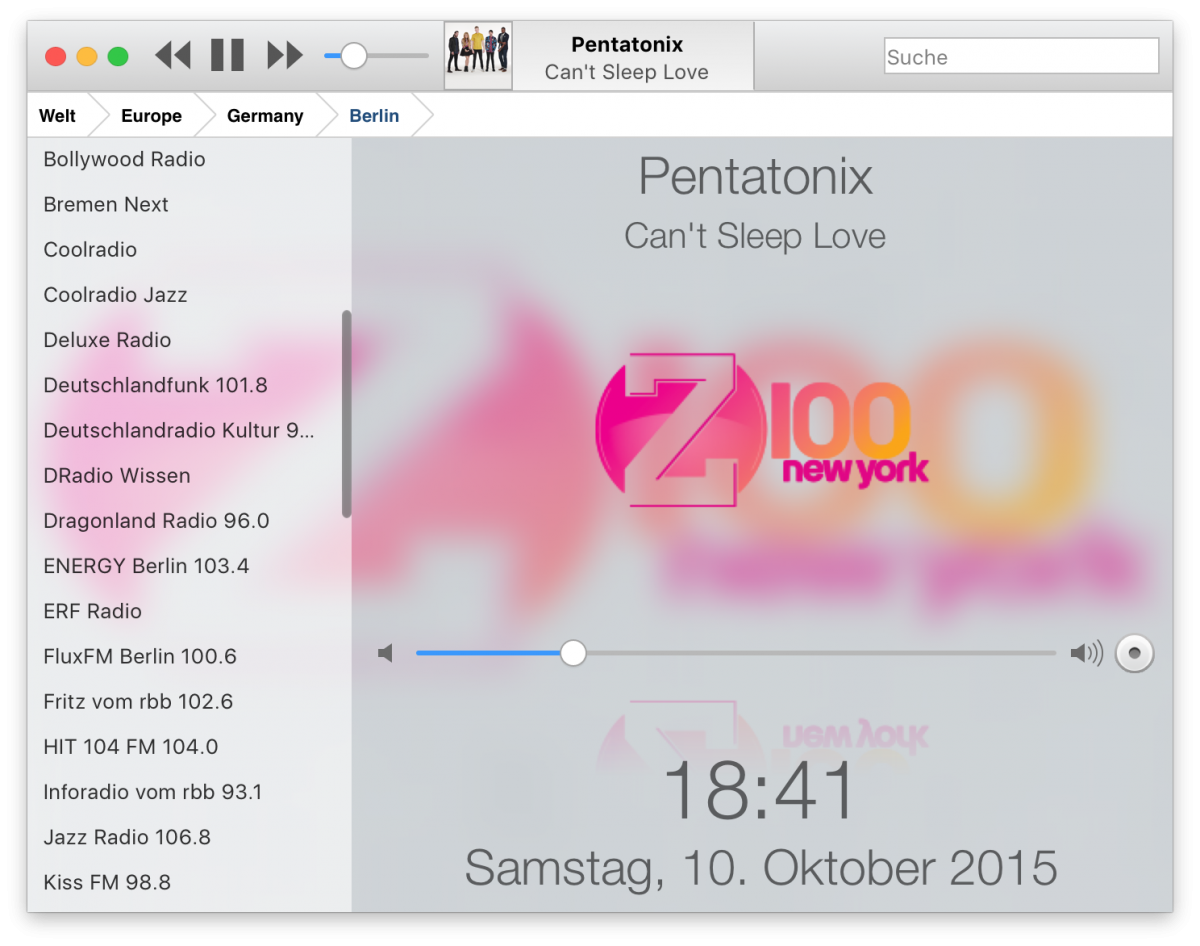
Task: Choose Deutschlandradio Kultur station
Action: pos(189,430)
